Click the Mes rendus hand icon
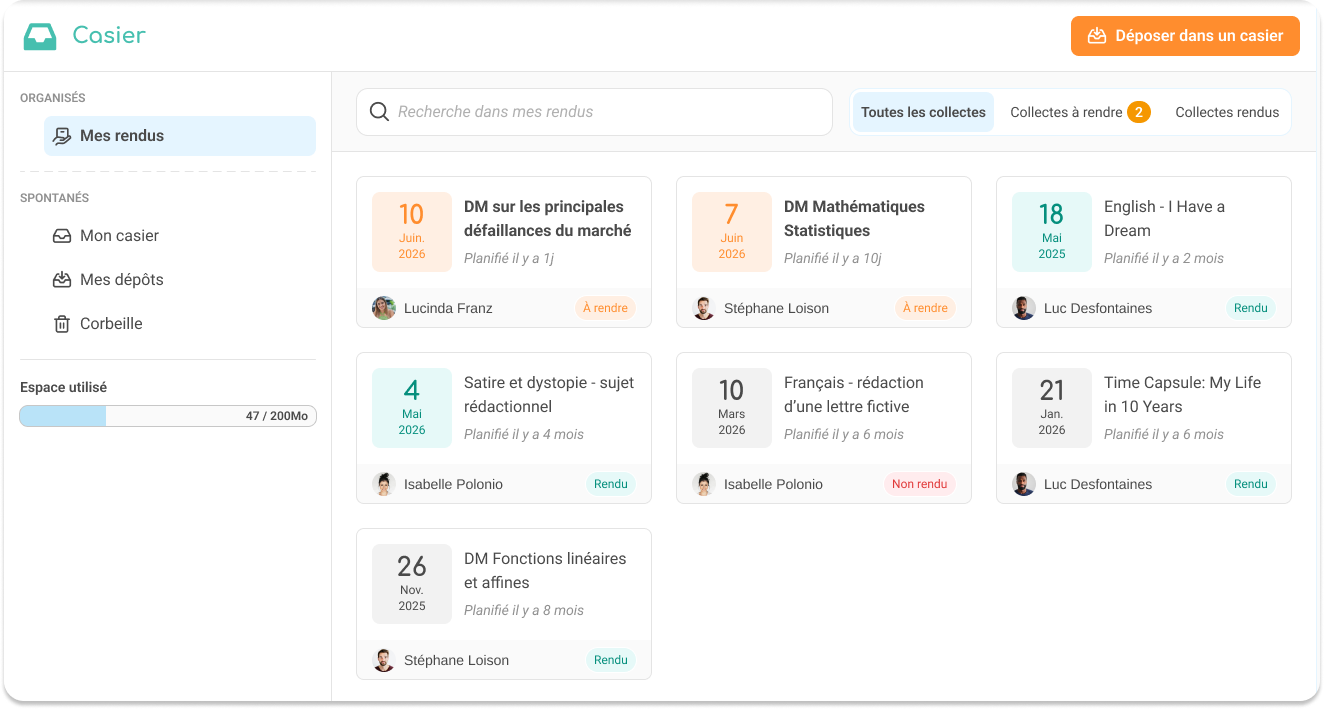Image resolution: width=1324 pixels, height=709 pixels. [62, 136]
